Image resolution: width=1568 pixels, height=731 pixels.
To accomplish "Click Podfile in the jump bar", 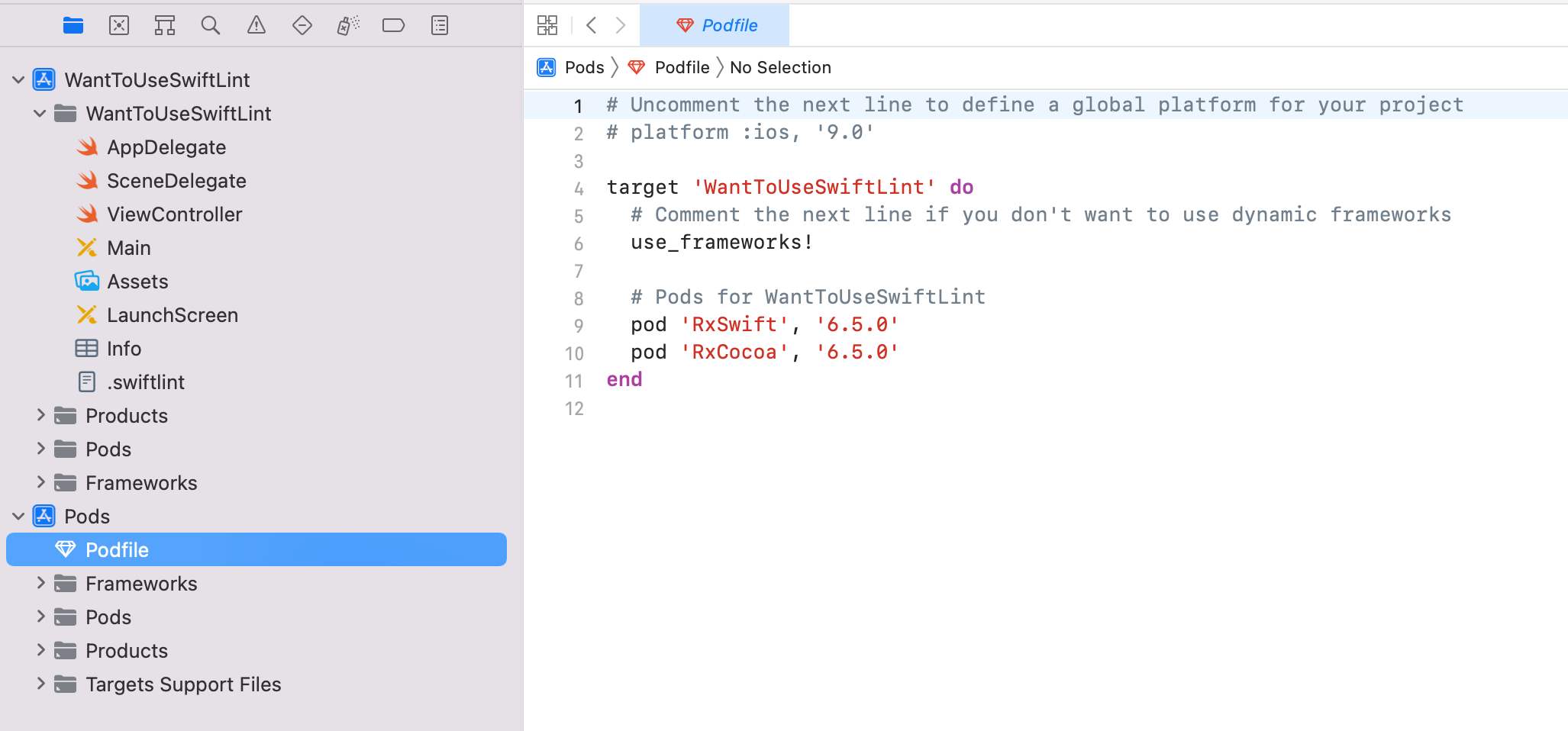I will coord(682,67).
